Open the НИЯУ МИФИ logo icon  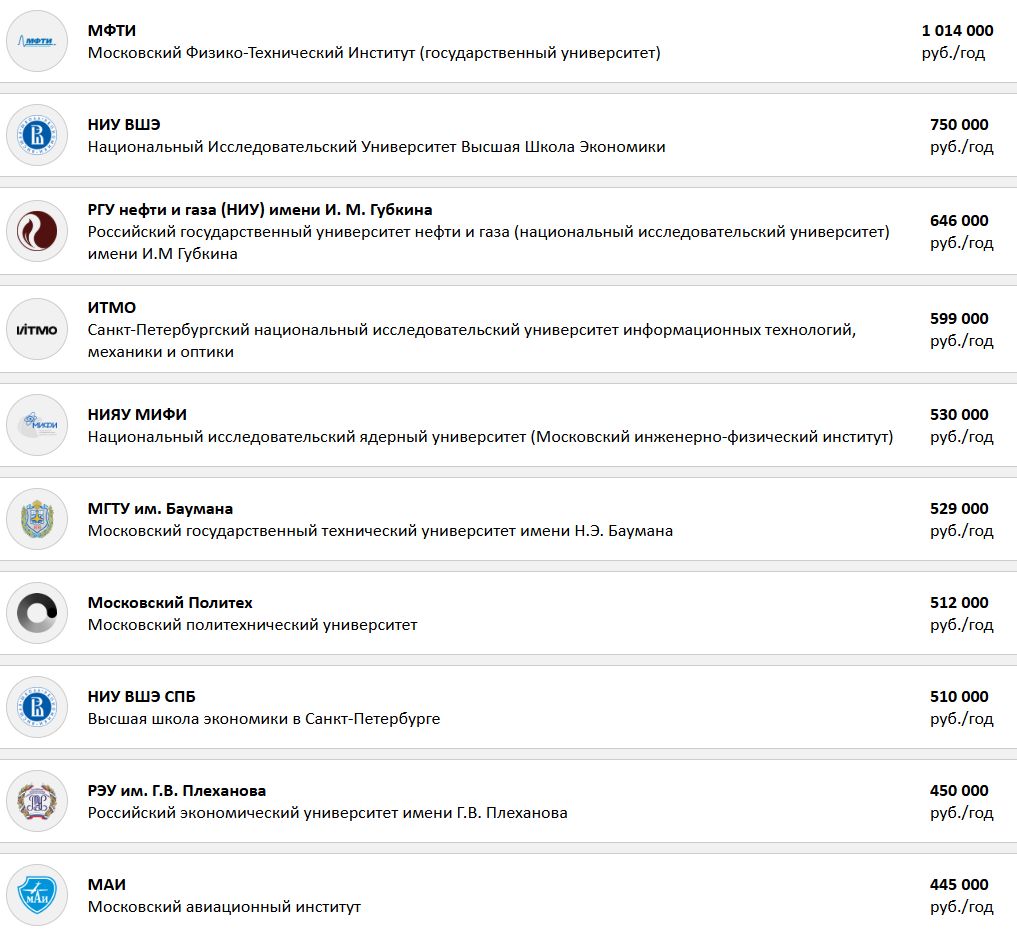(x=37, y=425)
